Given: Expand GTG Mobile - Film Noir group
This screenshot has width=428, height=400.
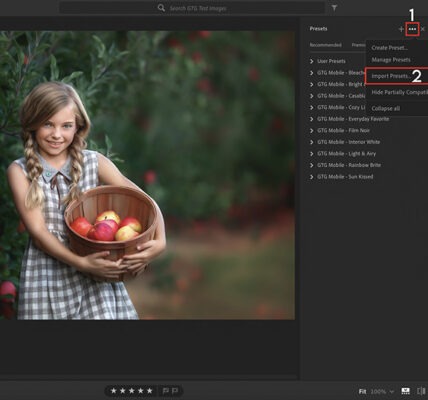Looking at the screenshot, I should tap(339, 130).
